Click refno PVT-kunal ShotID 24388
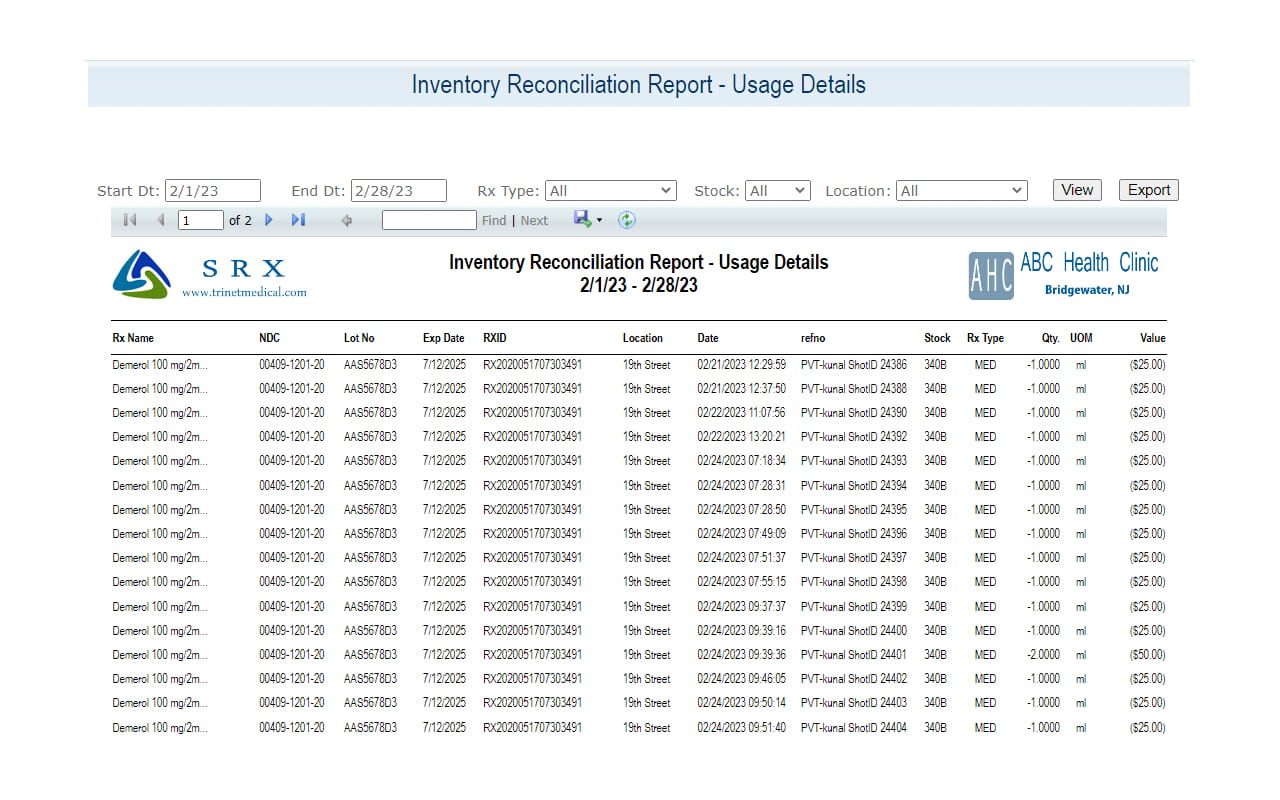The image size is (1280, 800). (854, 389)
